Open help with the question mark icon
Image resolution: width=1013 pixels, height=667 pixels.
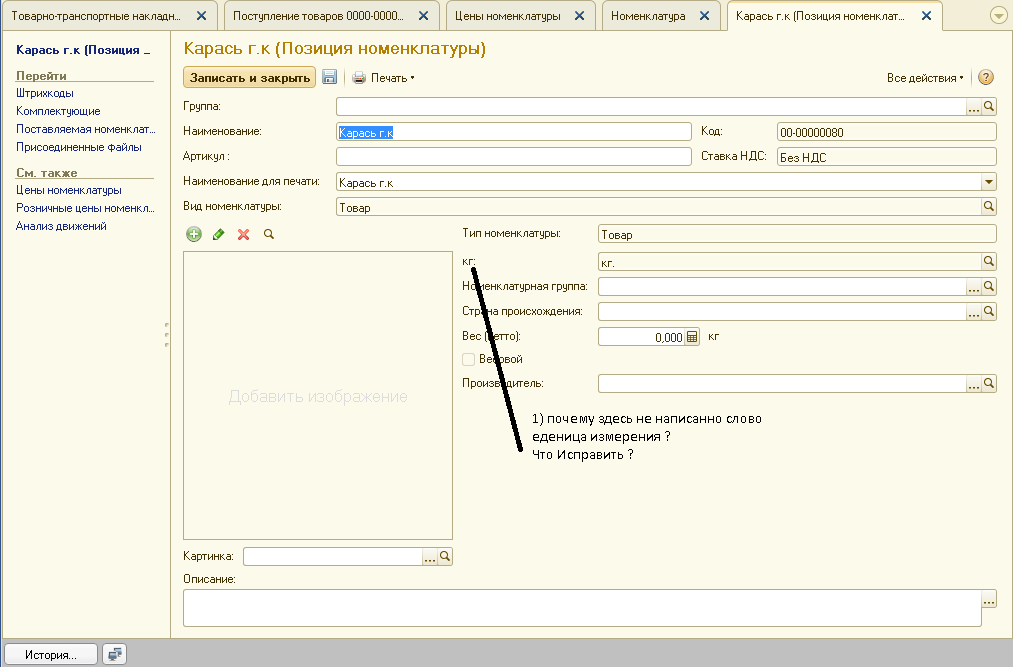(985, 77)
